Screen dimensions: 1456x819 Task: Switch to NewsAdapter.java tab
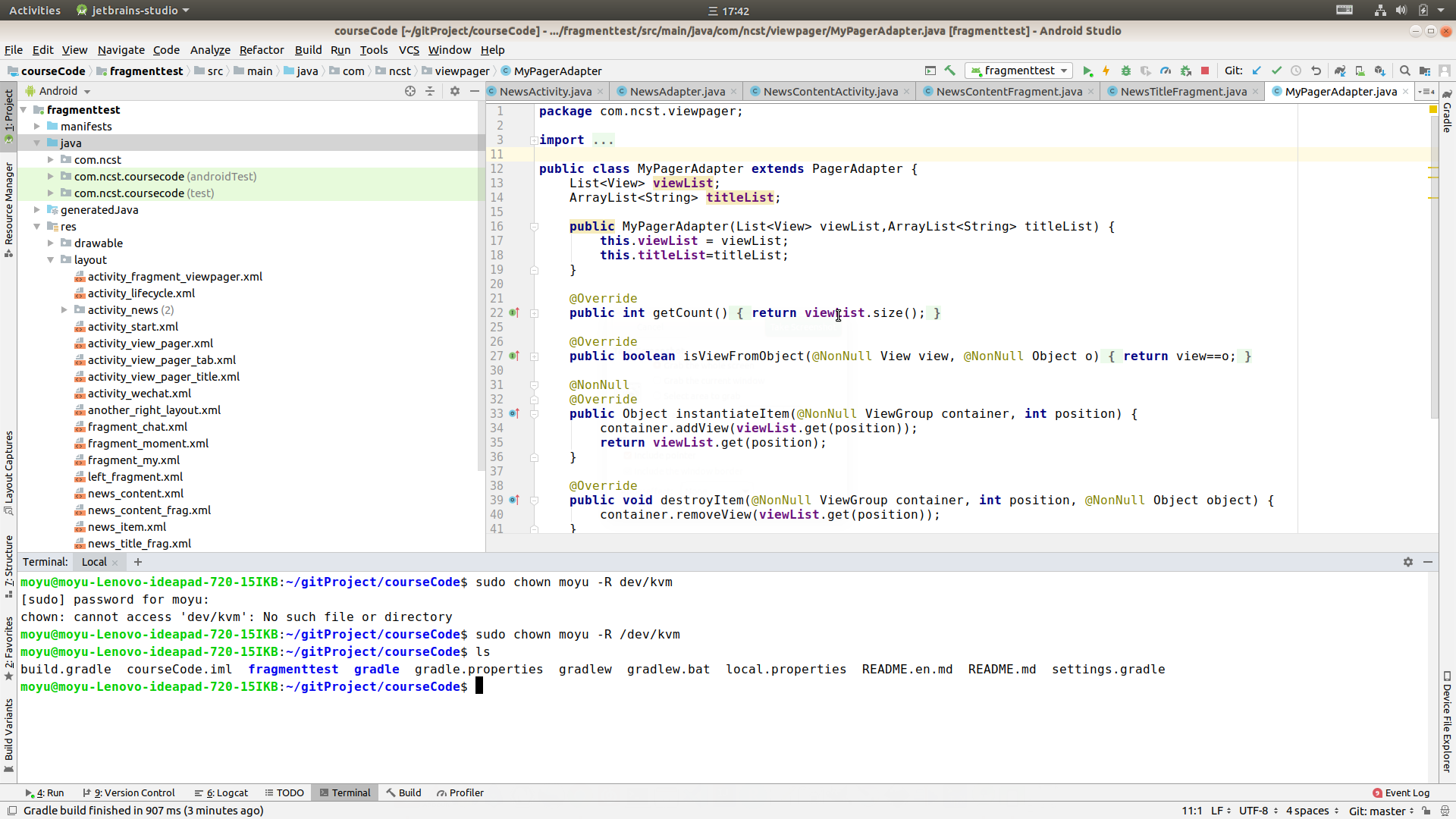tap(676, 91)
